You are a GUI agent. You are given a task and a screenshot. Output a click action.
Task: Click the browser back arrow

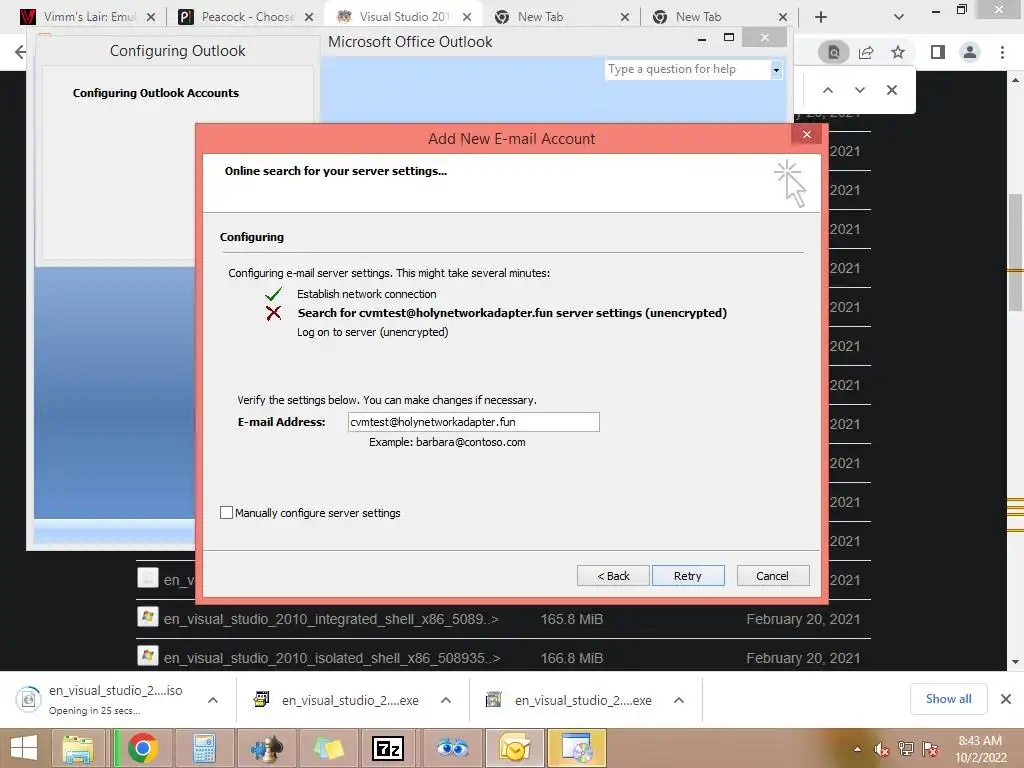[20, 52]
